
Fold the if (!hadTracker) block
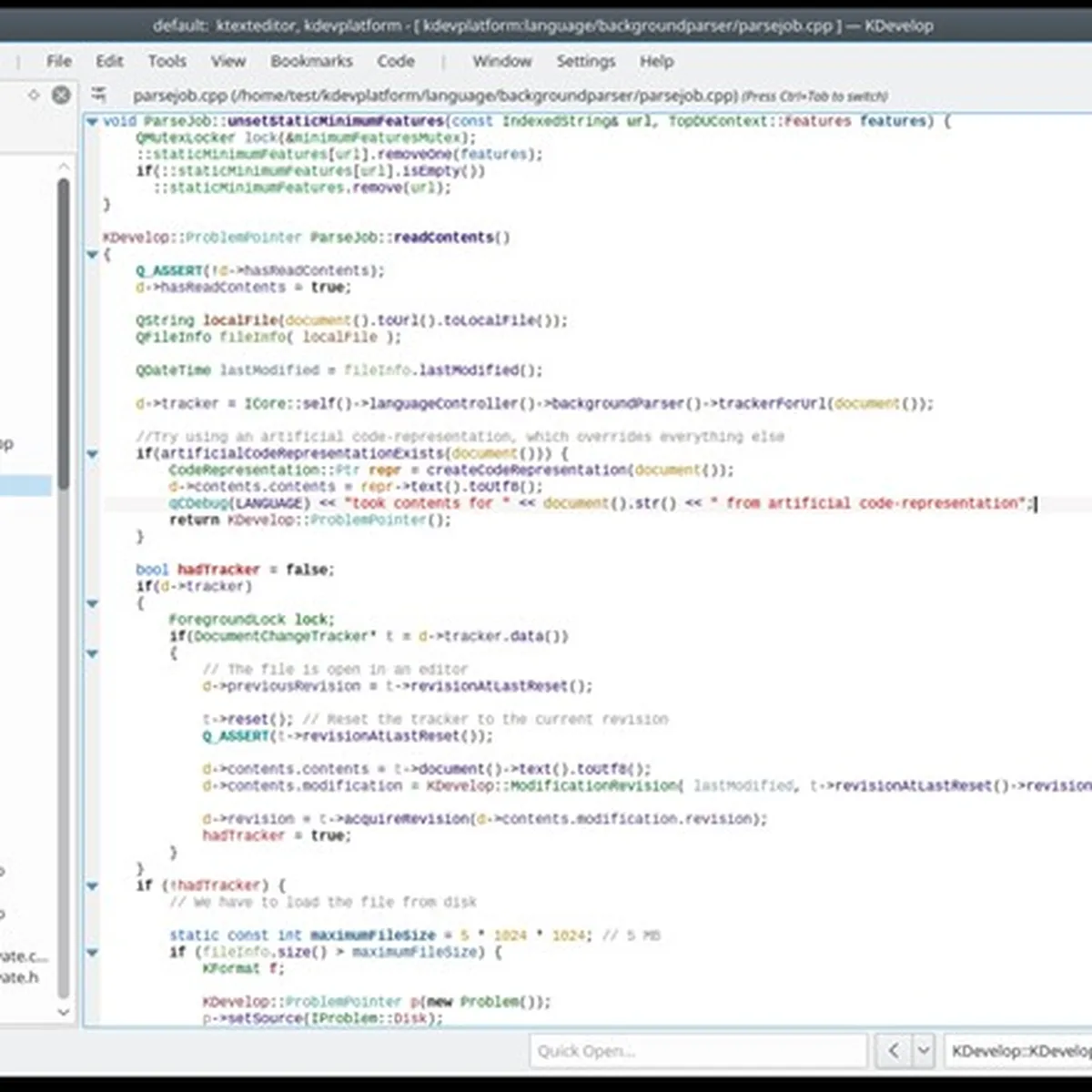(92, 885)
